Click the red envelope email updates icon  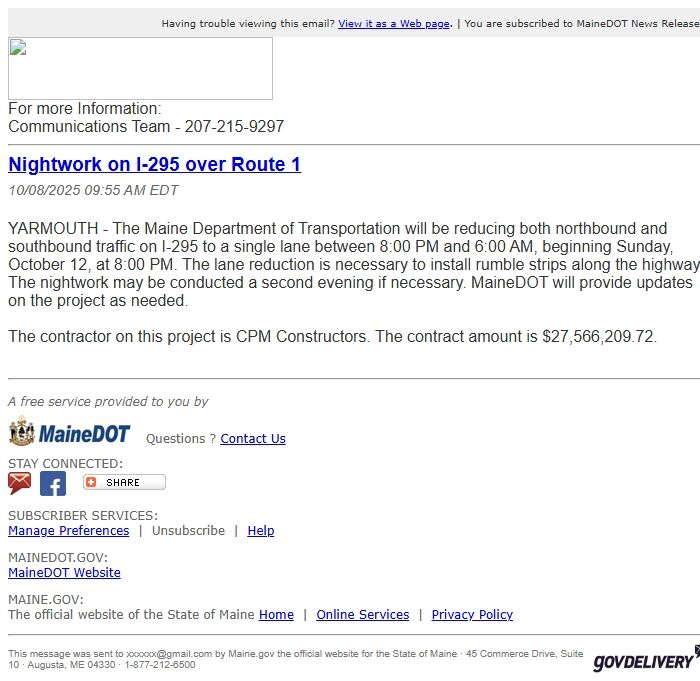[x=20, y=484]
